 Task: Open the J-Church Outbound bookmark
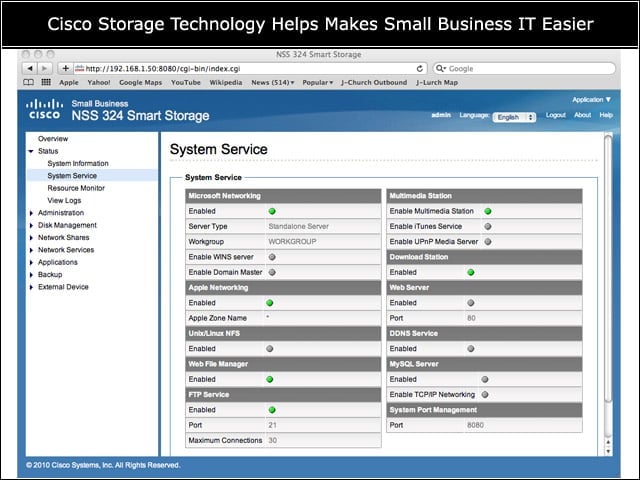click(x=374, y=82)
